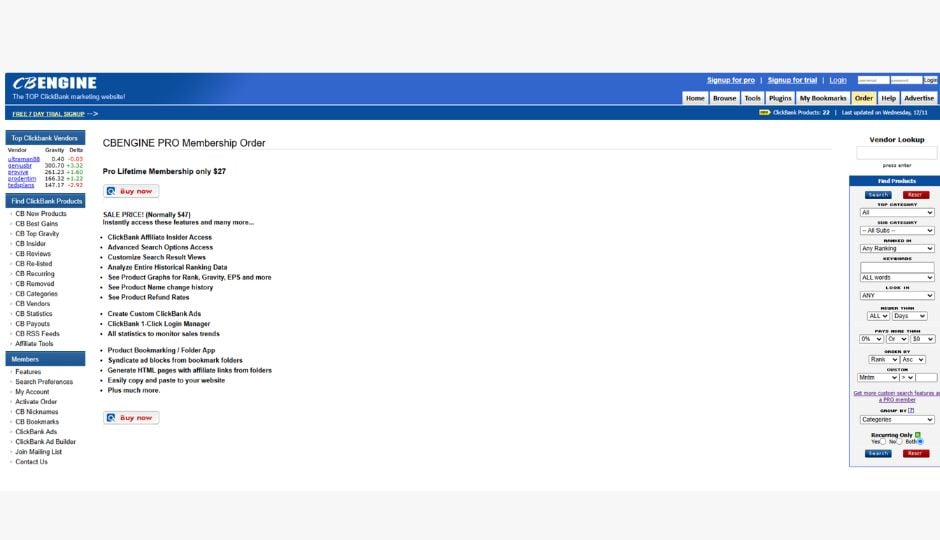Open Contact Us under Members
The image size is (940, 540).
pyautogui.click(x=31, y=462)
